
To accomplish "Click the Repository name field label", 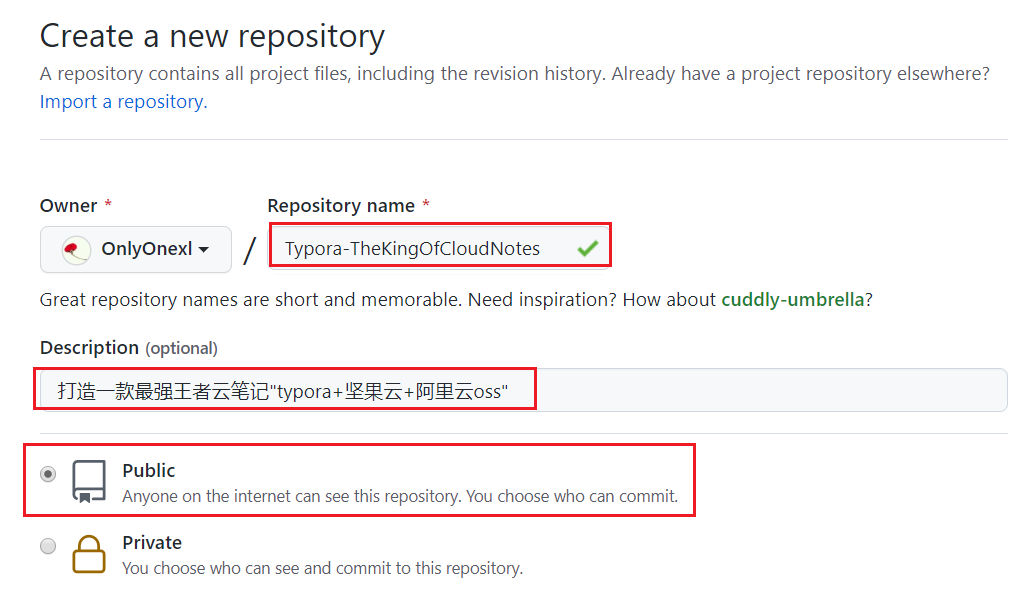I will (341, 206).
